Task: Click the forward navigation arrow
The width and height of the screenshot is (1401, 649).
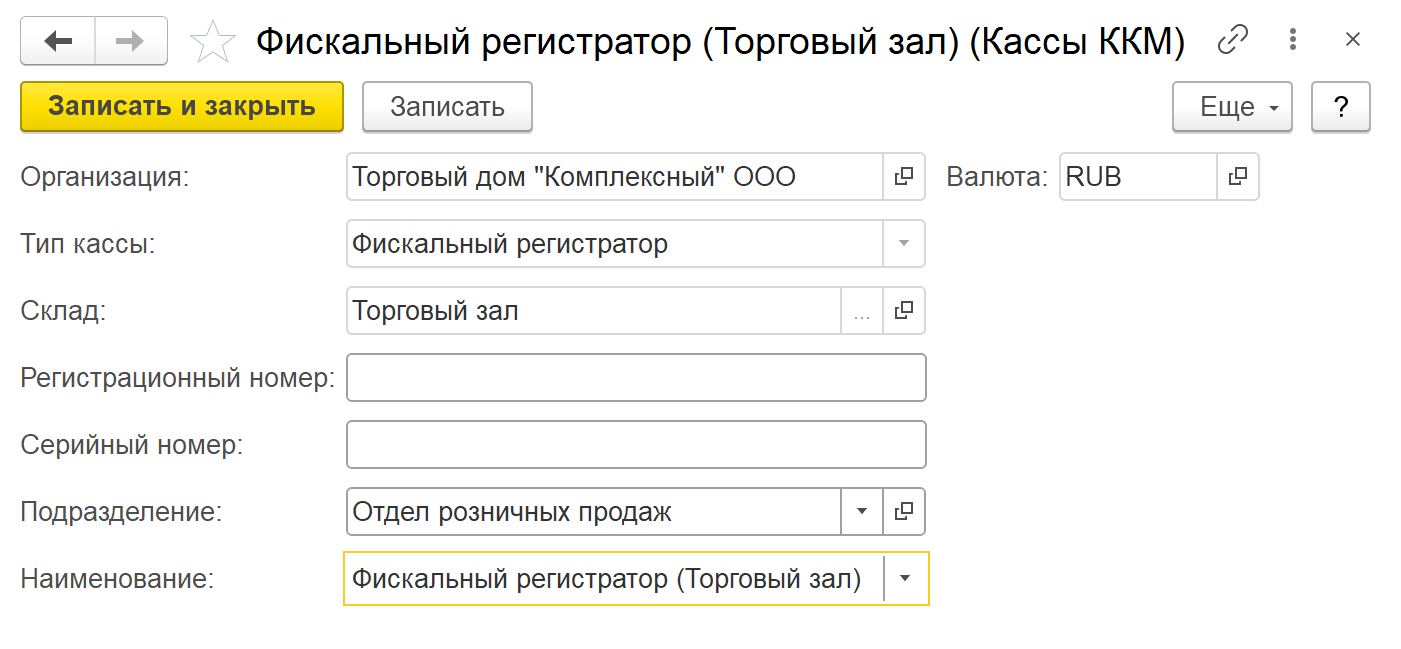Action: click(x=130, y=41)
